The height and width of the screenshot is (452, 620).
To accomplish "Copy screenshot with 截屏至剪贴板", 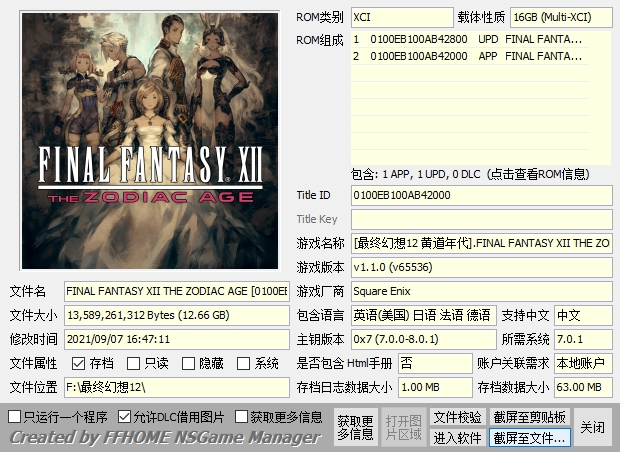I will [530, 417].
